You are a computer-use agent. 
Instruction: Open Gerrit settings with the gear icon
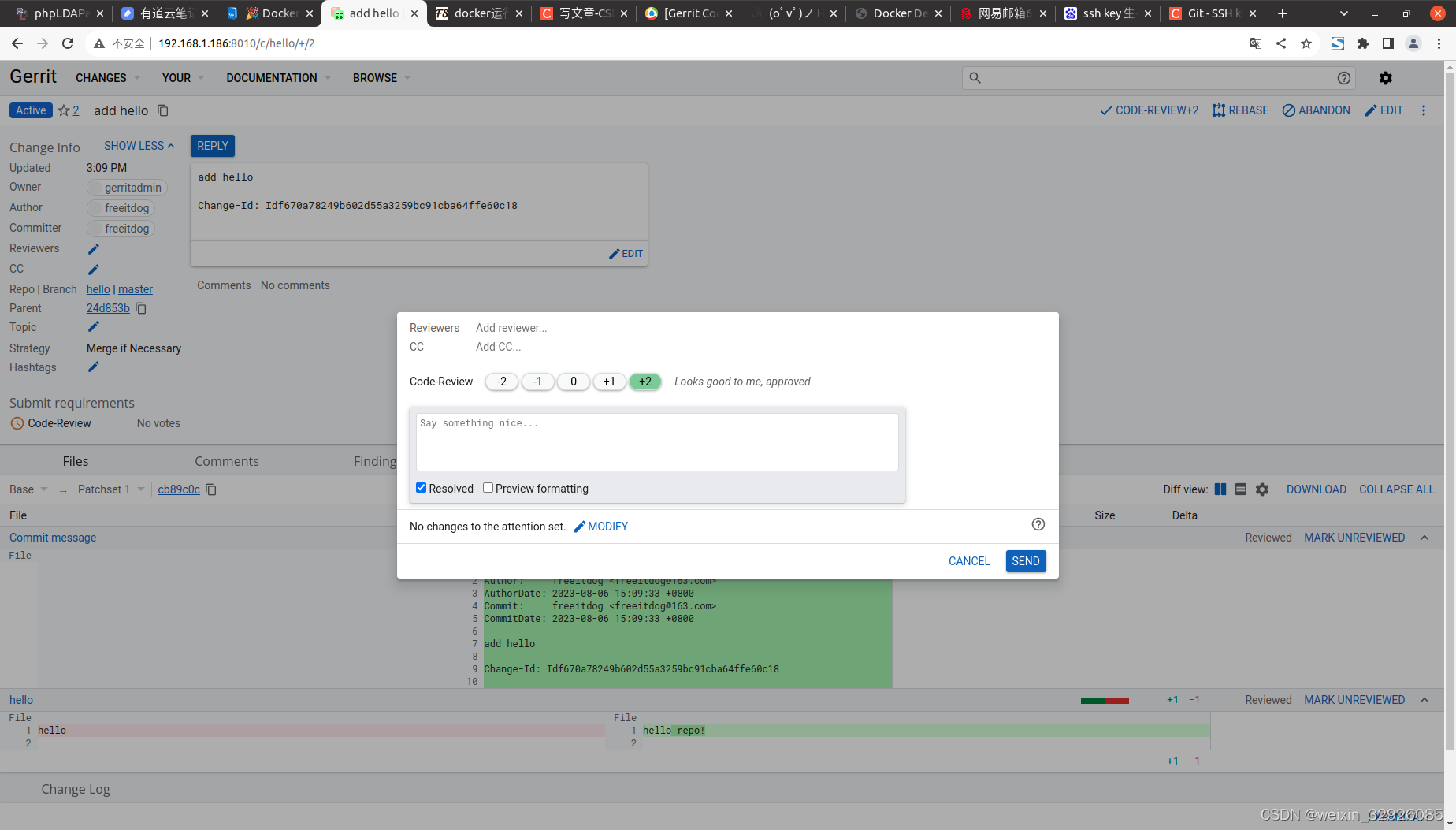(1386, 77)
